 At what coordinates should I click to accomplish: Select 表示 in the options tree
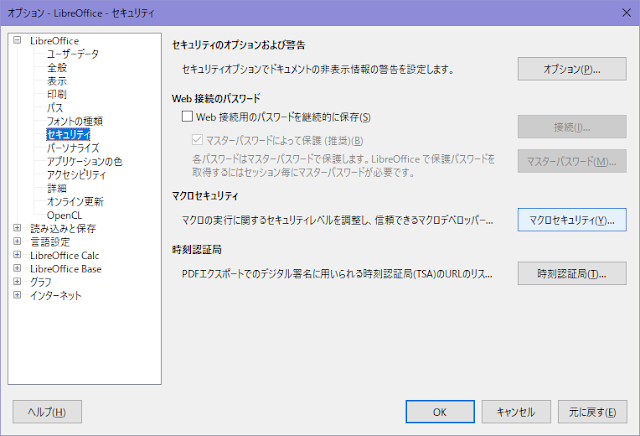point(57,81)
